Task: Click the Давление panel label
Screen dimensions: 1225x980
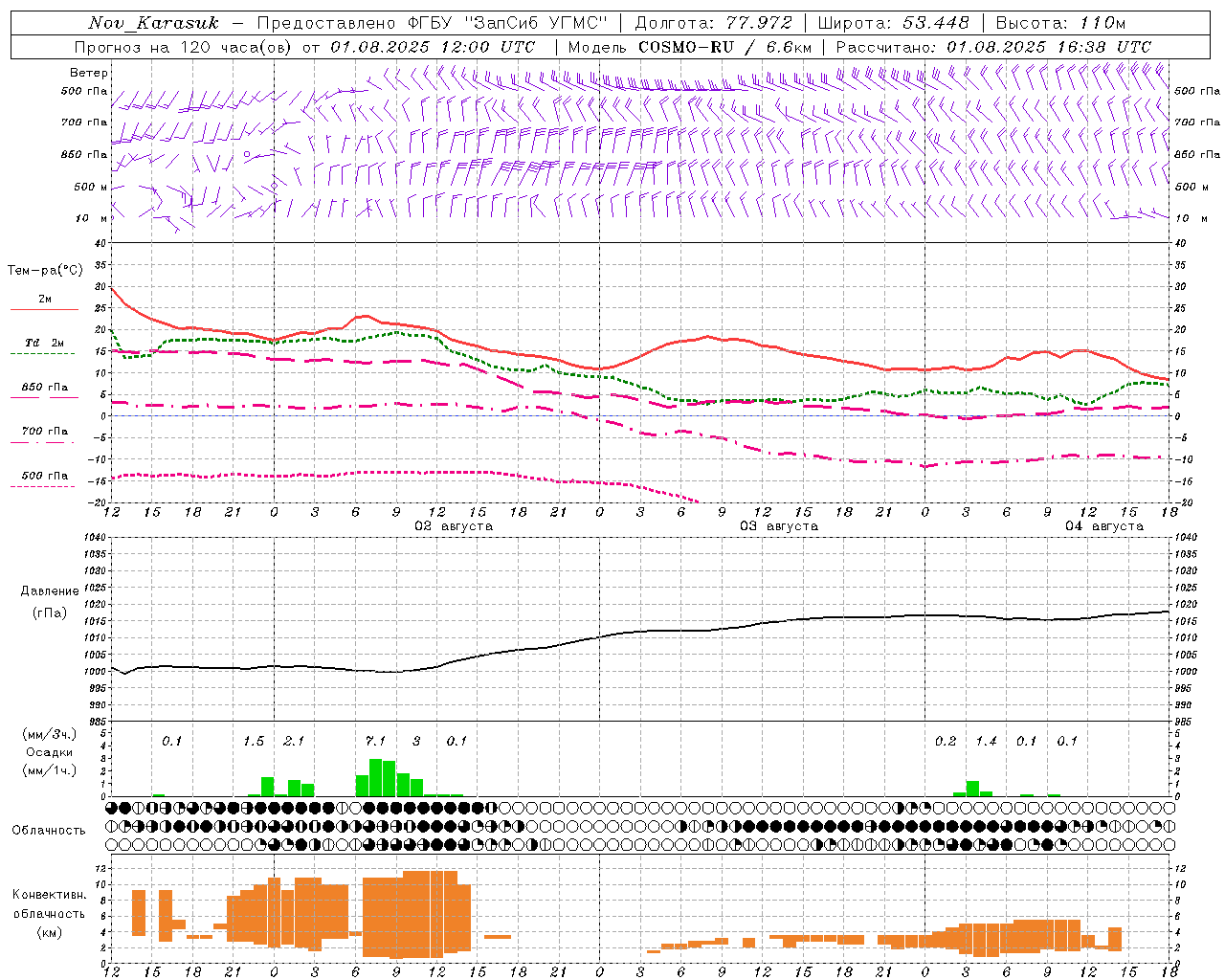Action: point(50,591)
